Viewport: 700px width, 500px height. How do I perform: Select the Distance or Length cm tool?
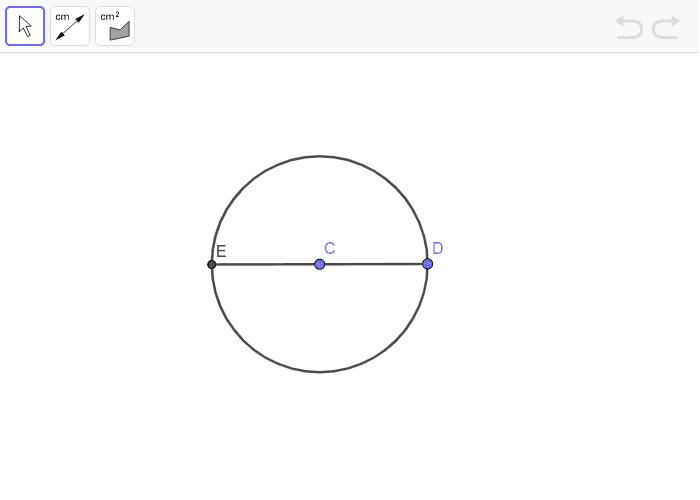point(70,26)
